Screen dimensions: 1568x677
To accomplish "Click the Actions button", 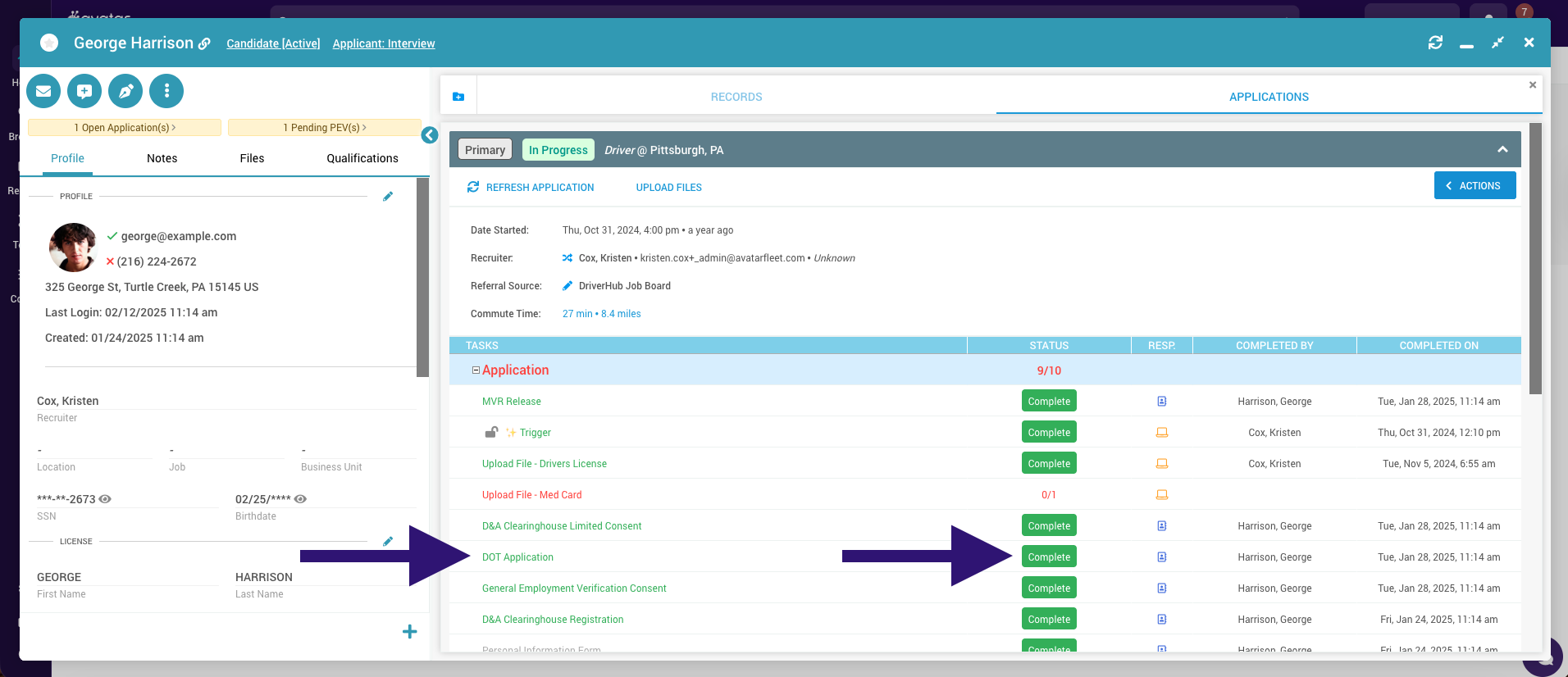I will tap(1474, 186).
